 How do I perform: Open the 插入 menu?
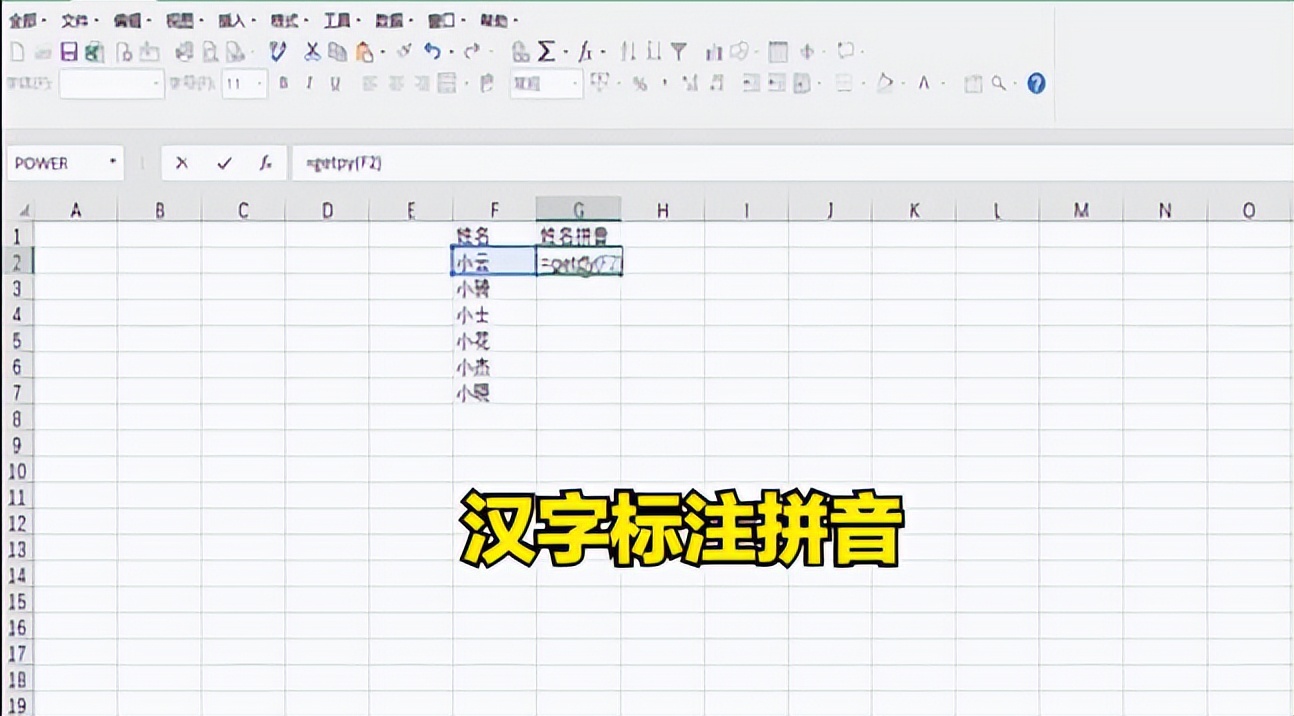[232, 20]
